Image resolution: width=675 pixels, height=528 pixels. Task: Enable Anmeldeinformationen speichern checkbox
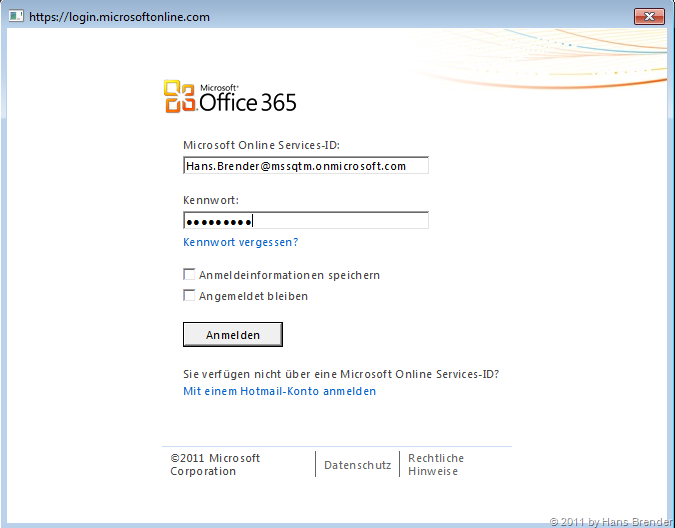189,275
